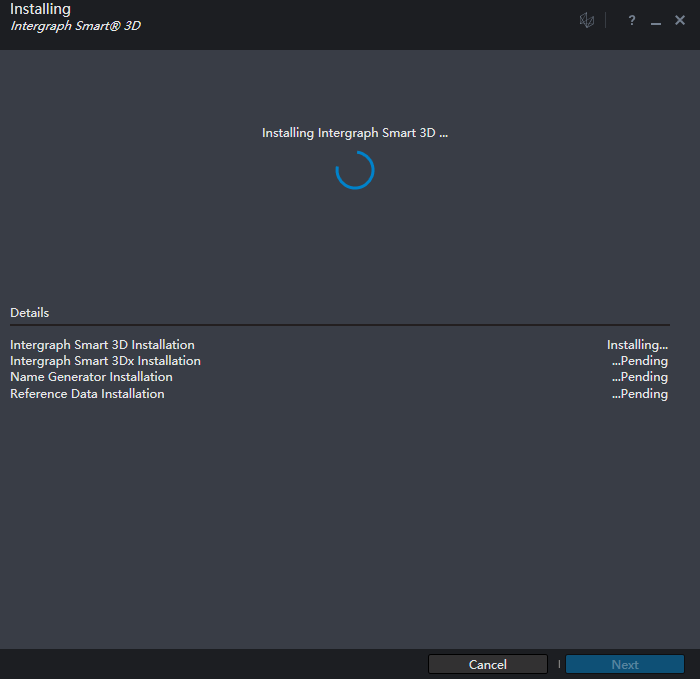Click the separator between Cancel and Next

559,664
